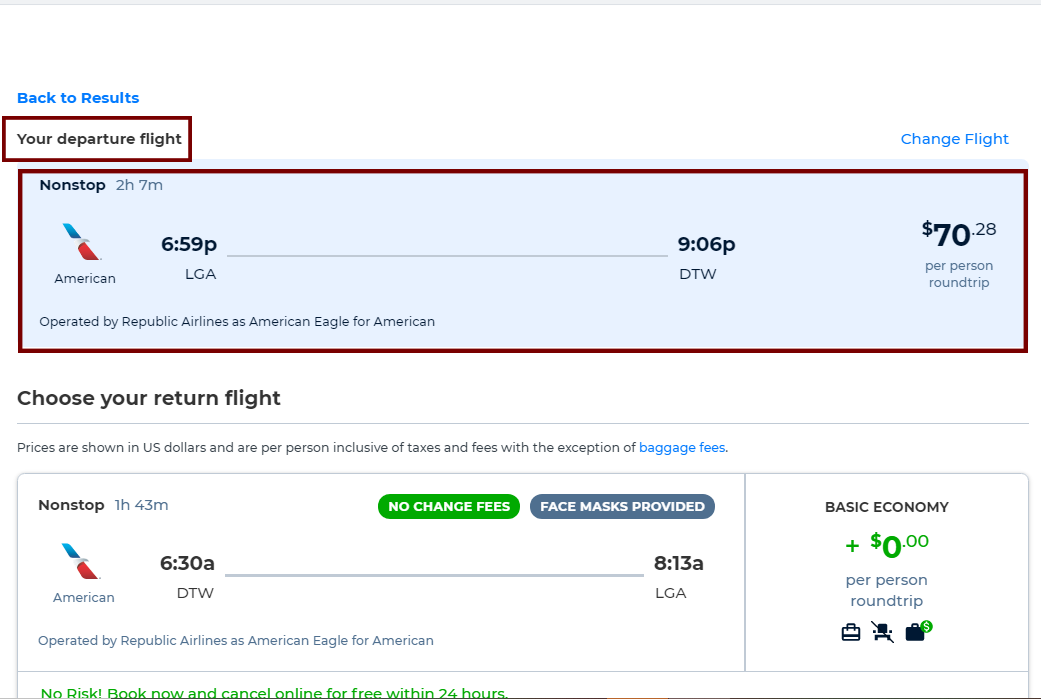Click Your departure flight heading
The image size is (1041, 699).
(99, 139)
